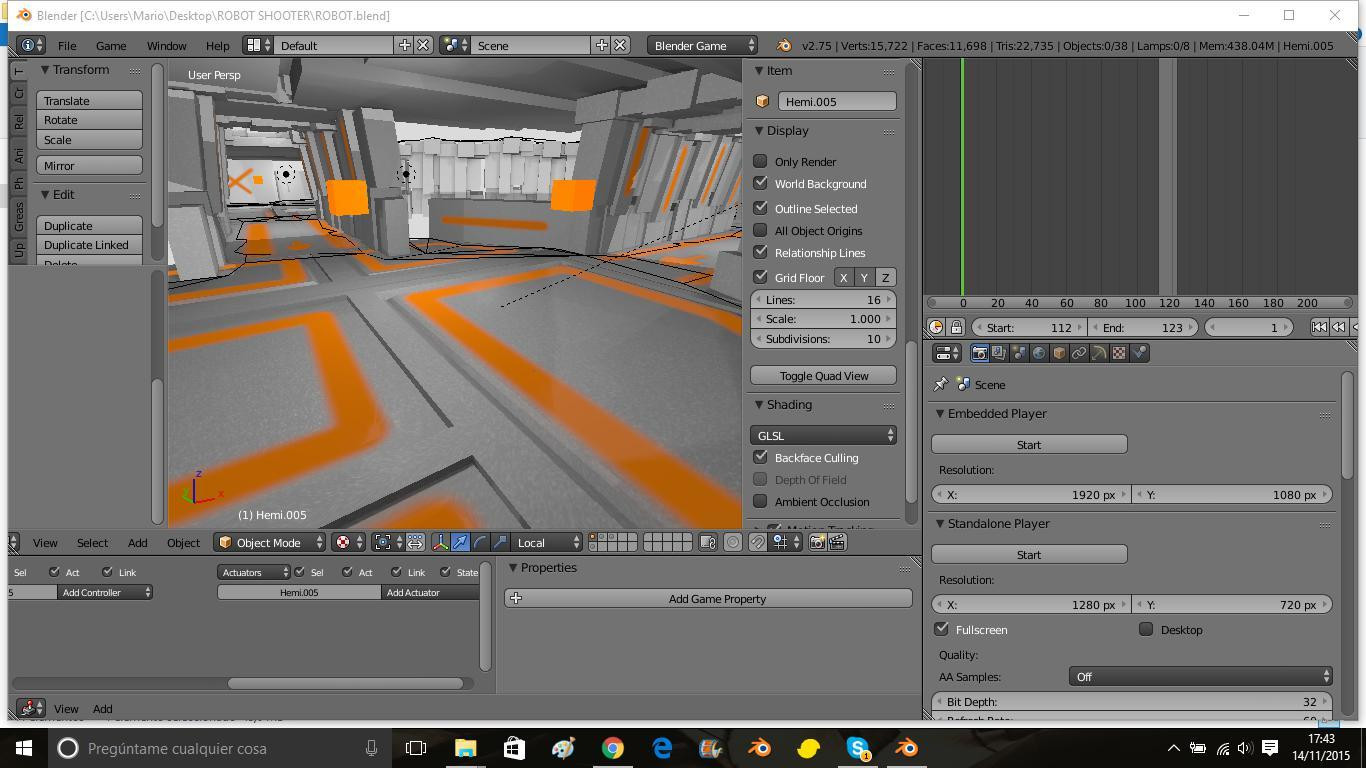Toggle Outline Selected checkbox

(760, 208)
